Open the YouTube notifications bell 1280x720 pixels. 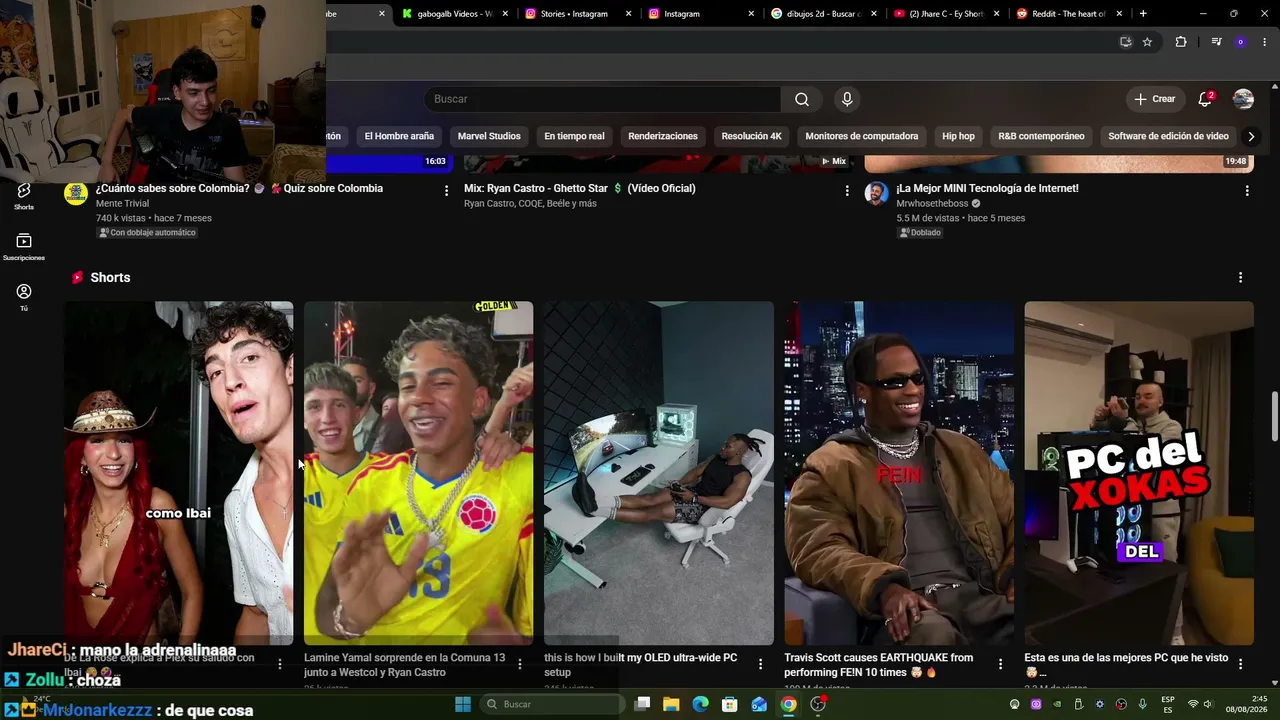1205,99
